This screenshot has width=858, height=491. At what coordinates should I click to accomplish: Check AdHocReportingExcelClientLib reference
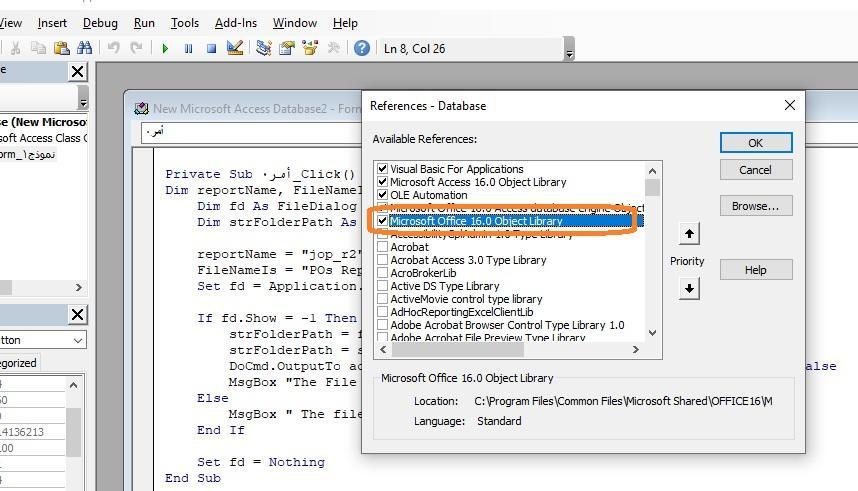382,312
